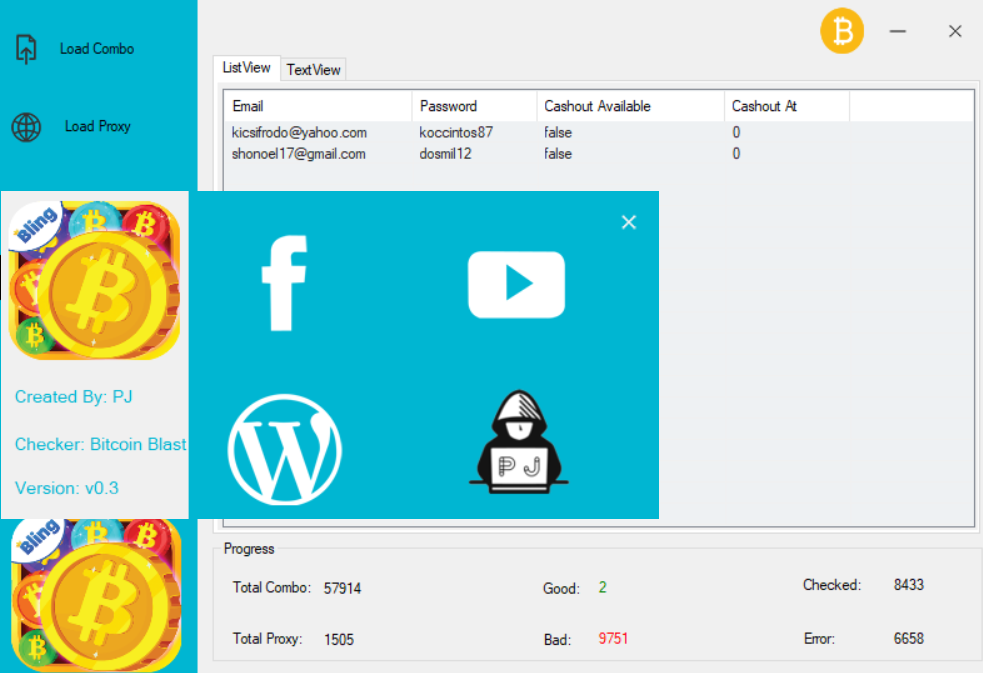Close the blue social links popup
This screenshot has height=673, width=983.
[629, 222]
